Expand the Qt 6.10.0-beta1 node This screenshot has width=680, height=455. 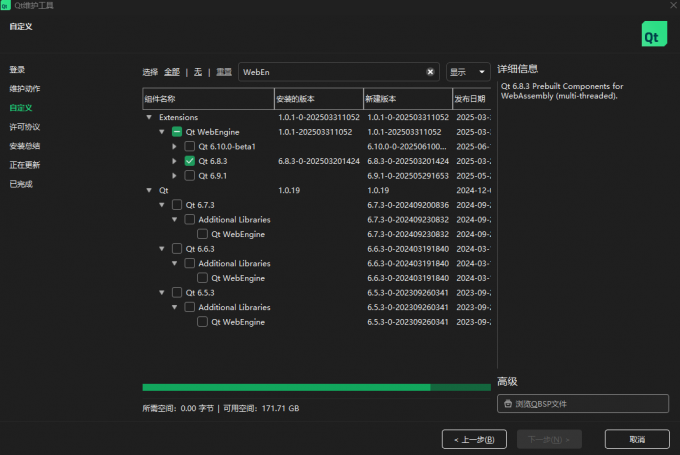click(x=174, y=147)
